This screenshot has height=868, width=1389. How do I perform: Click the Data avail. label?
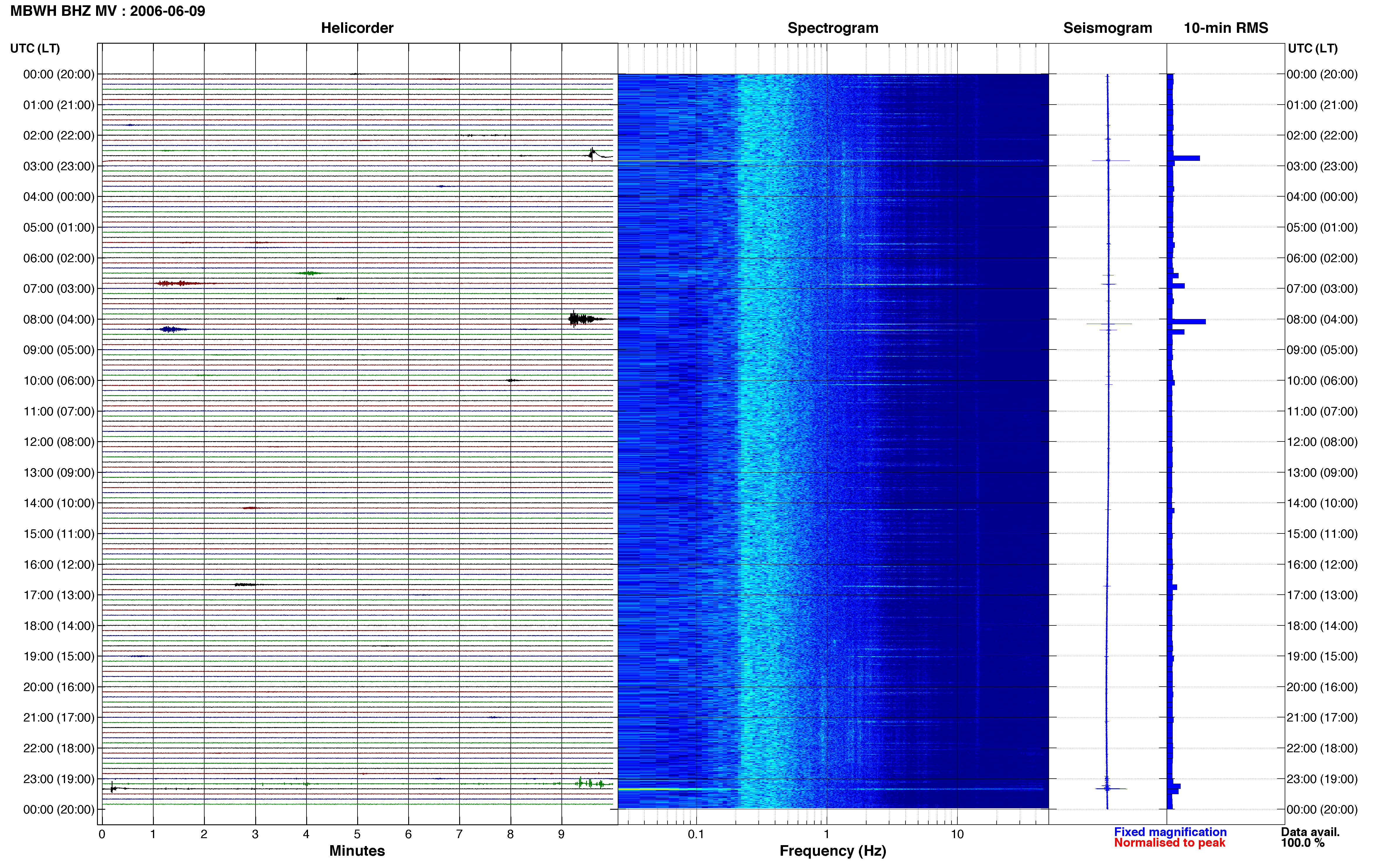coord(1310,832)
